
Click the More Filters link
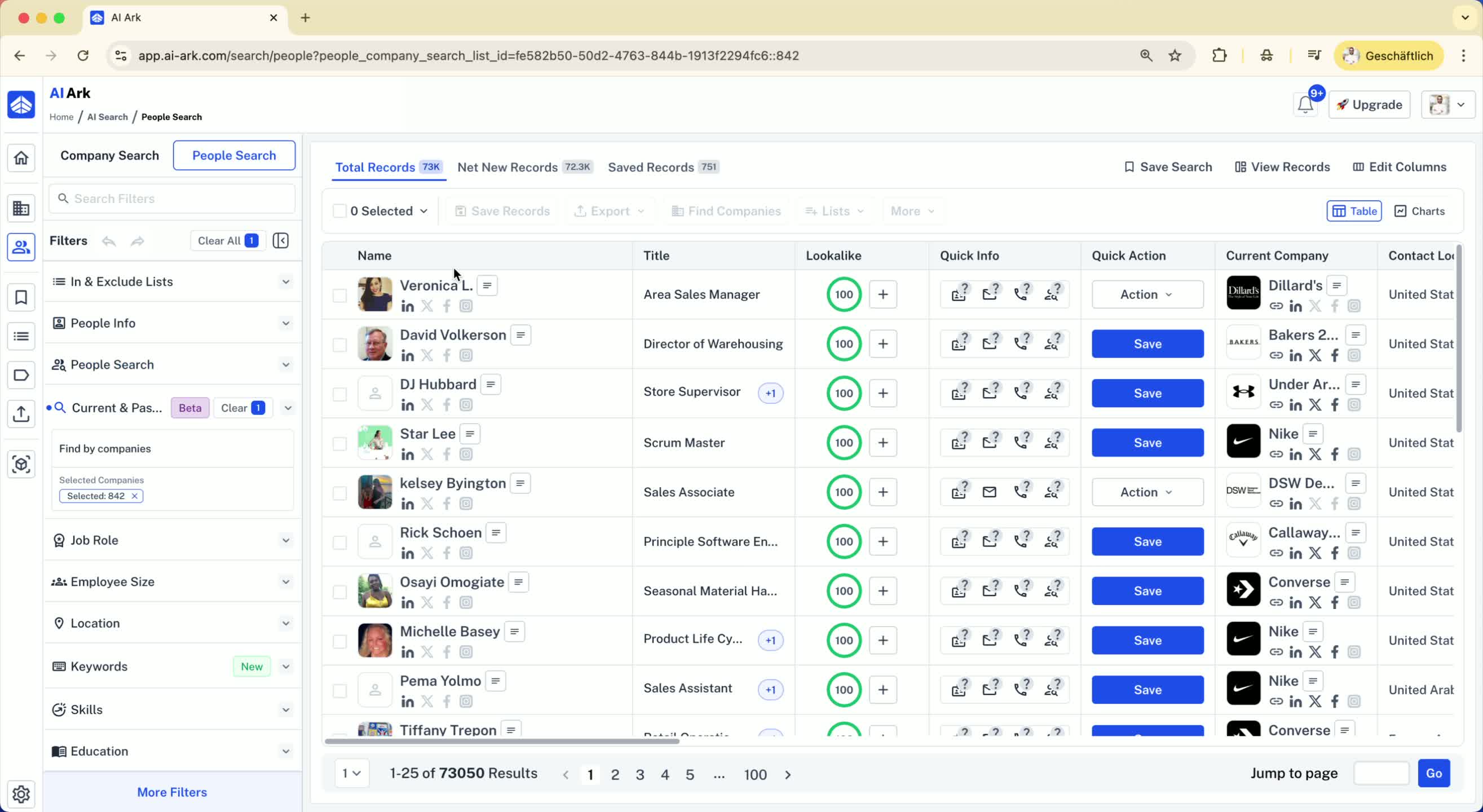click(172, 792)
